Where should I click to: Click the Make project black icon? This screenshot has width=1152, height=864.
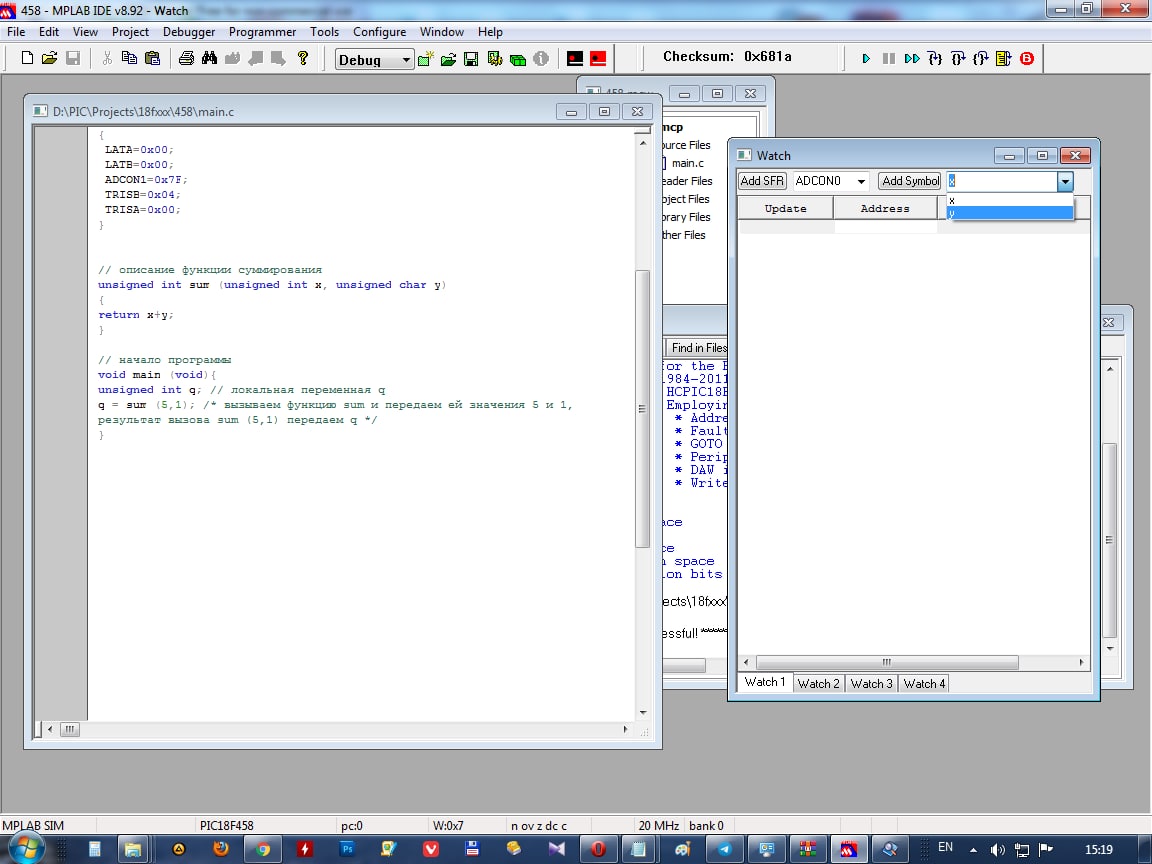click(575, 59)
